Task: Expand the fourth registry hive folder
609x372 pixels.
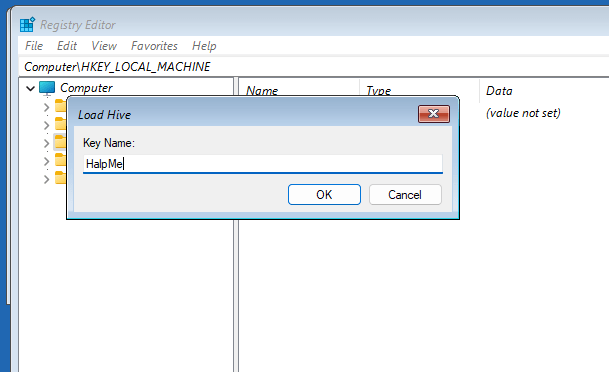Action: [47, 161]
